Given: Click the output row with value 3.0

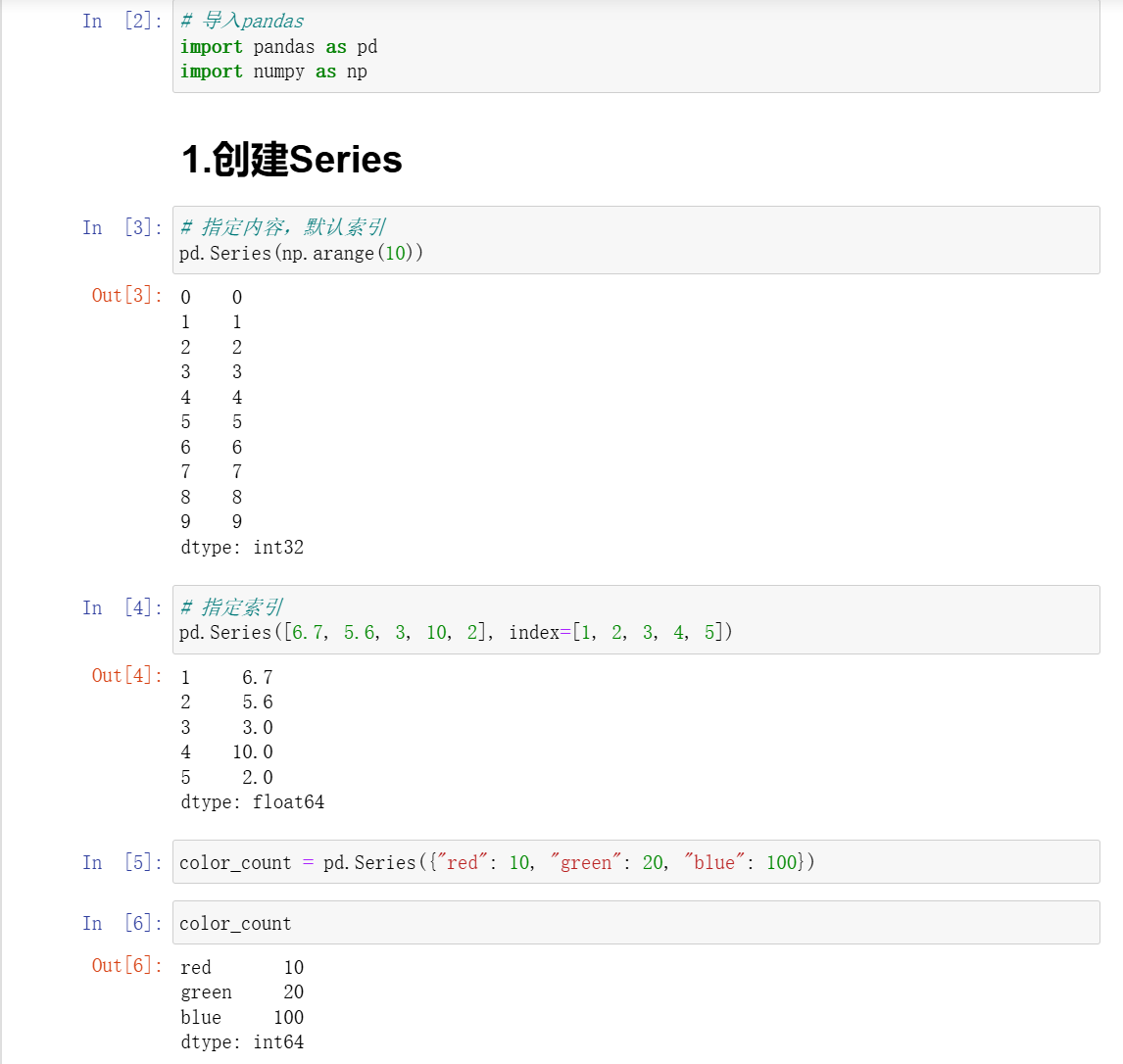Looking at the screenshot, I should [x=227, y=728].
